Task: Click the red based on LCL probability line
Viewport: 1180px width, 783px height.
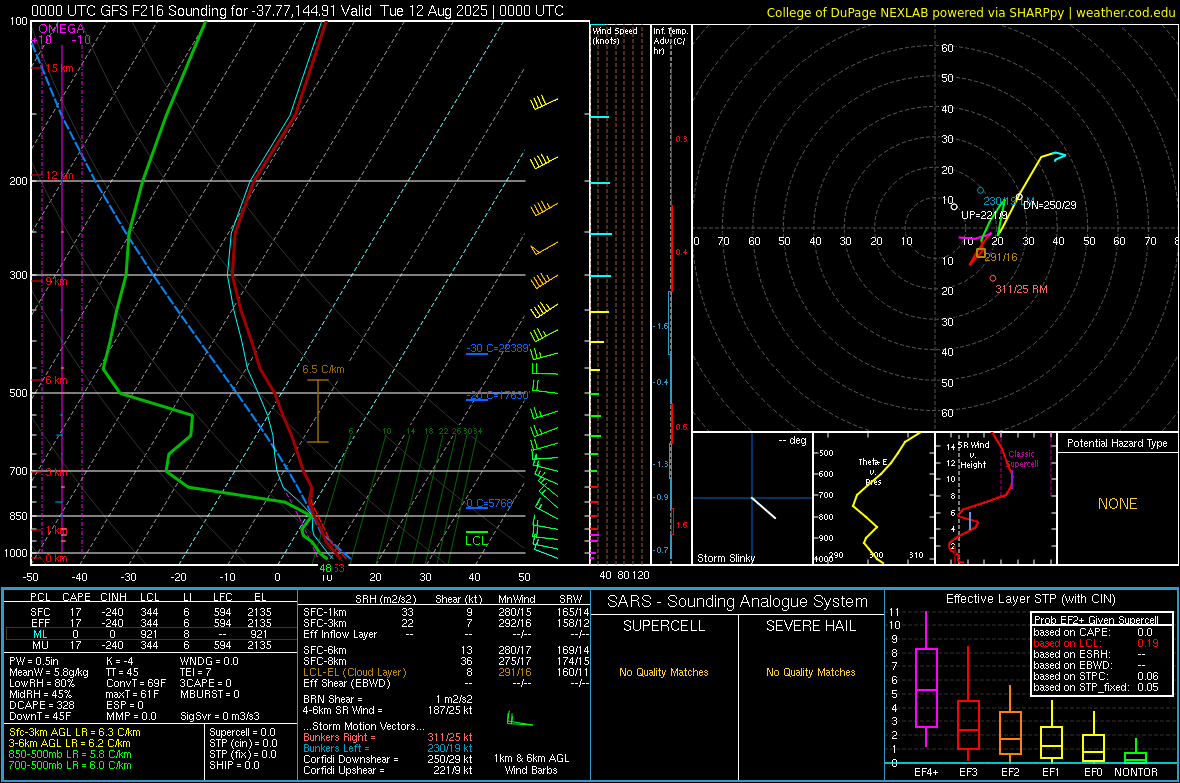Action: (x=1096, y=643)
